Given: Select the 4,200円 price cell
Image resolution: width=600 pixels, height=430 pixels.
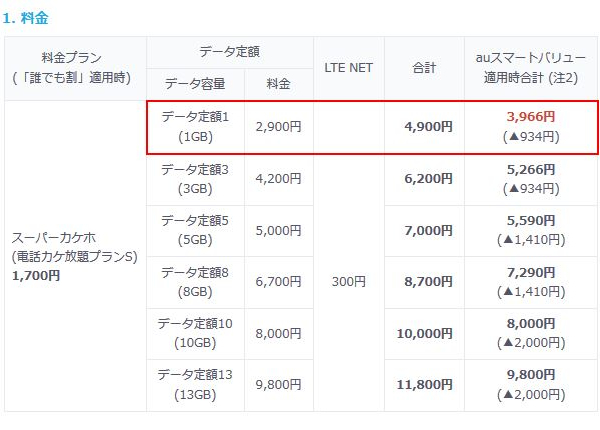Looking at the screenshot, I should (x=279, y=180).
